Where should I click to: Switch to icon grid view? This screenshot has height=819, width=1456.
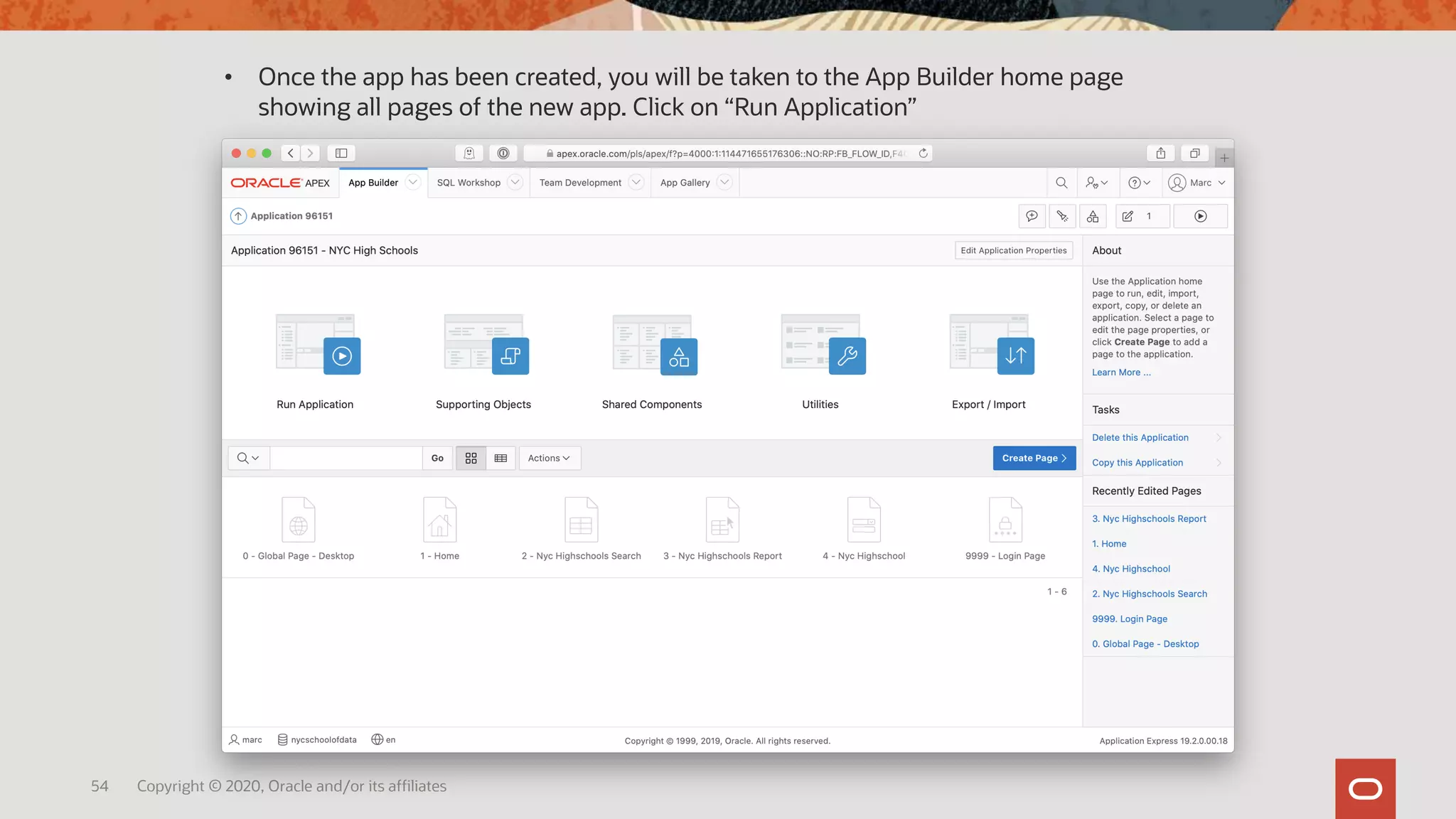[471, 459]
